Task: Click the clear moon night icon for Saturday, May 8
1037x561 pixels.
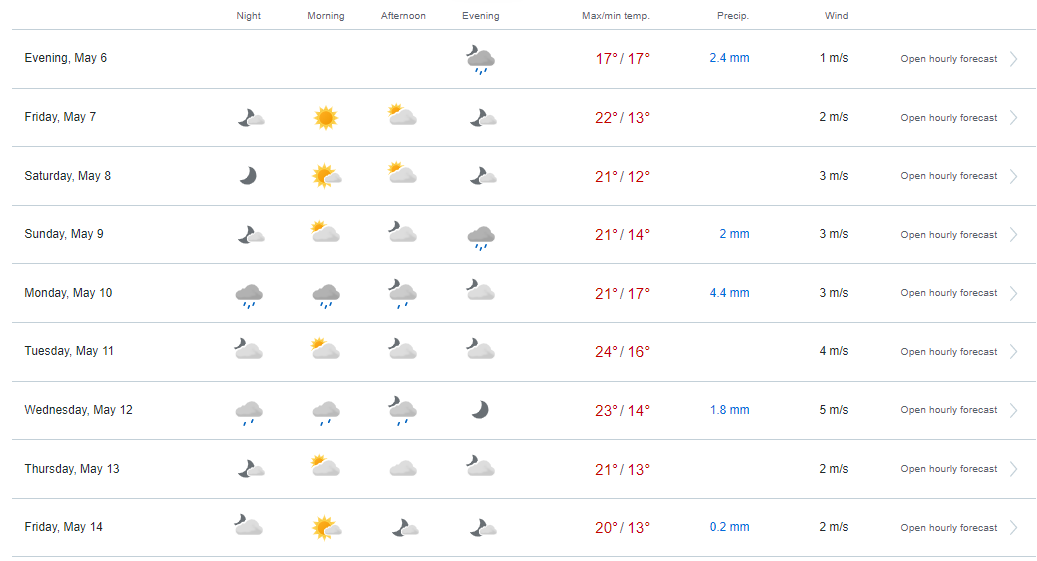Action: click(x=248, y=176)
